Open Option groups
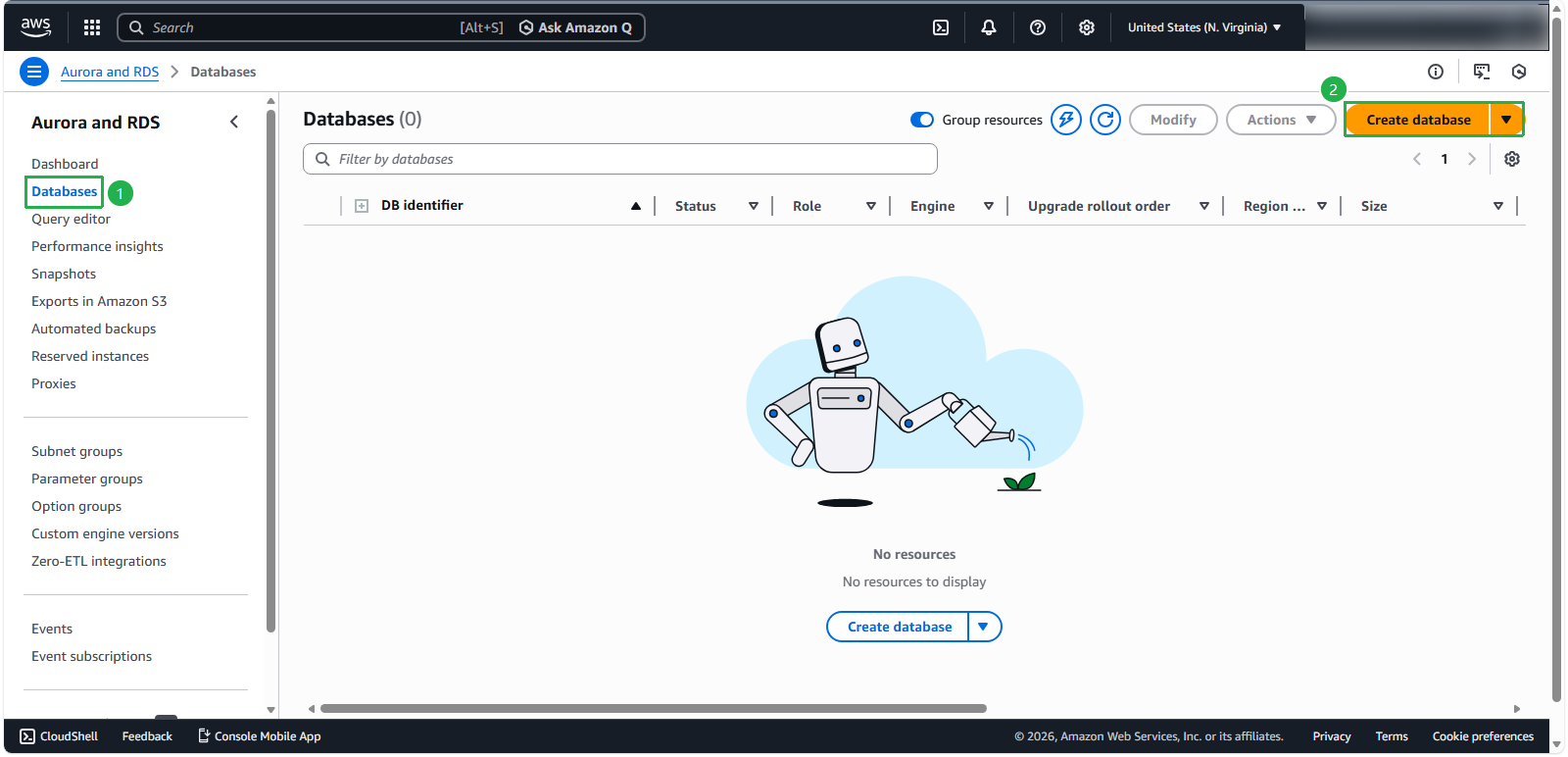The image size is (1568, 757). 76,506
